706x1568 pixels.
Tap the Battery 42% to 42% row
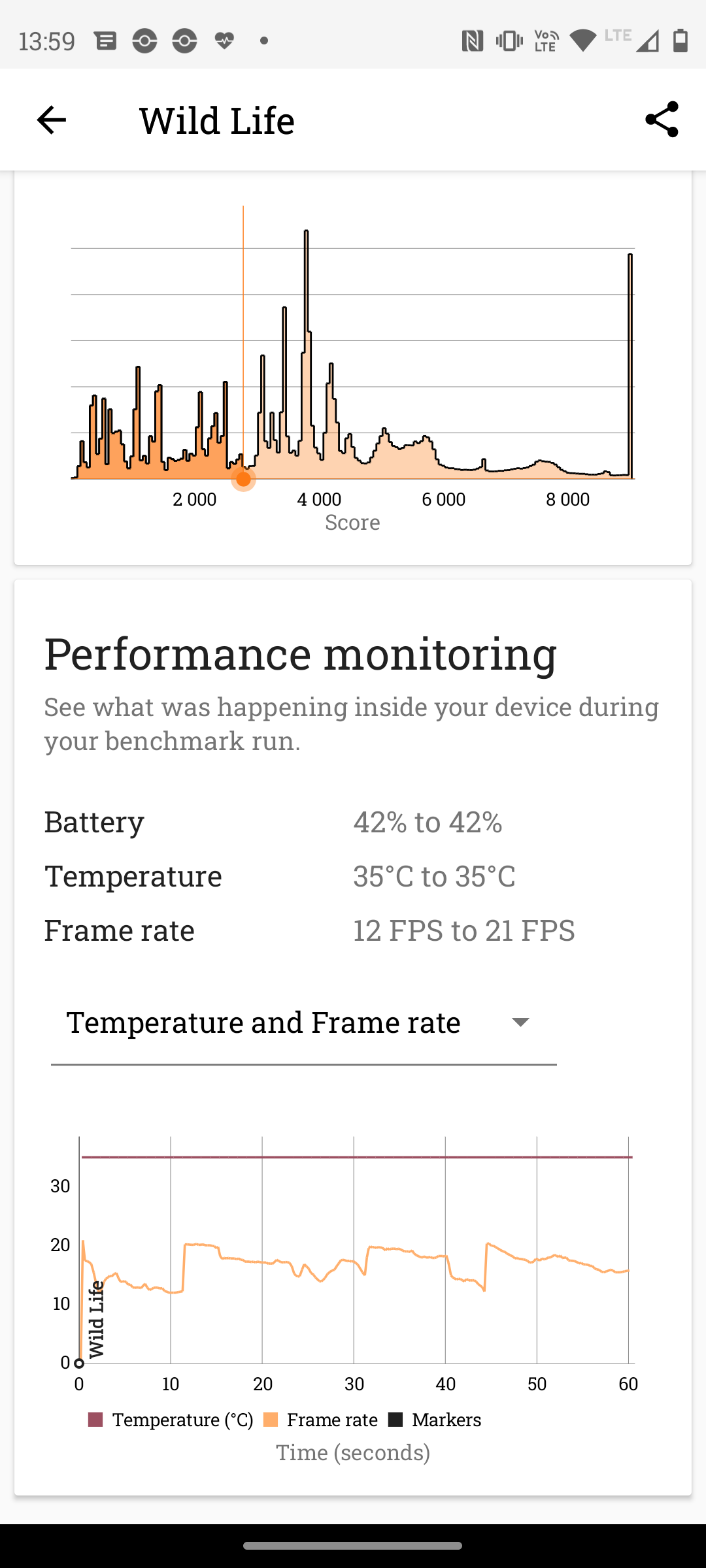273,822
